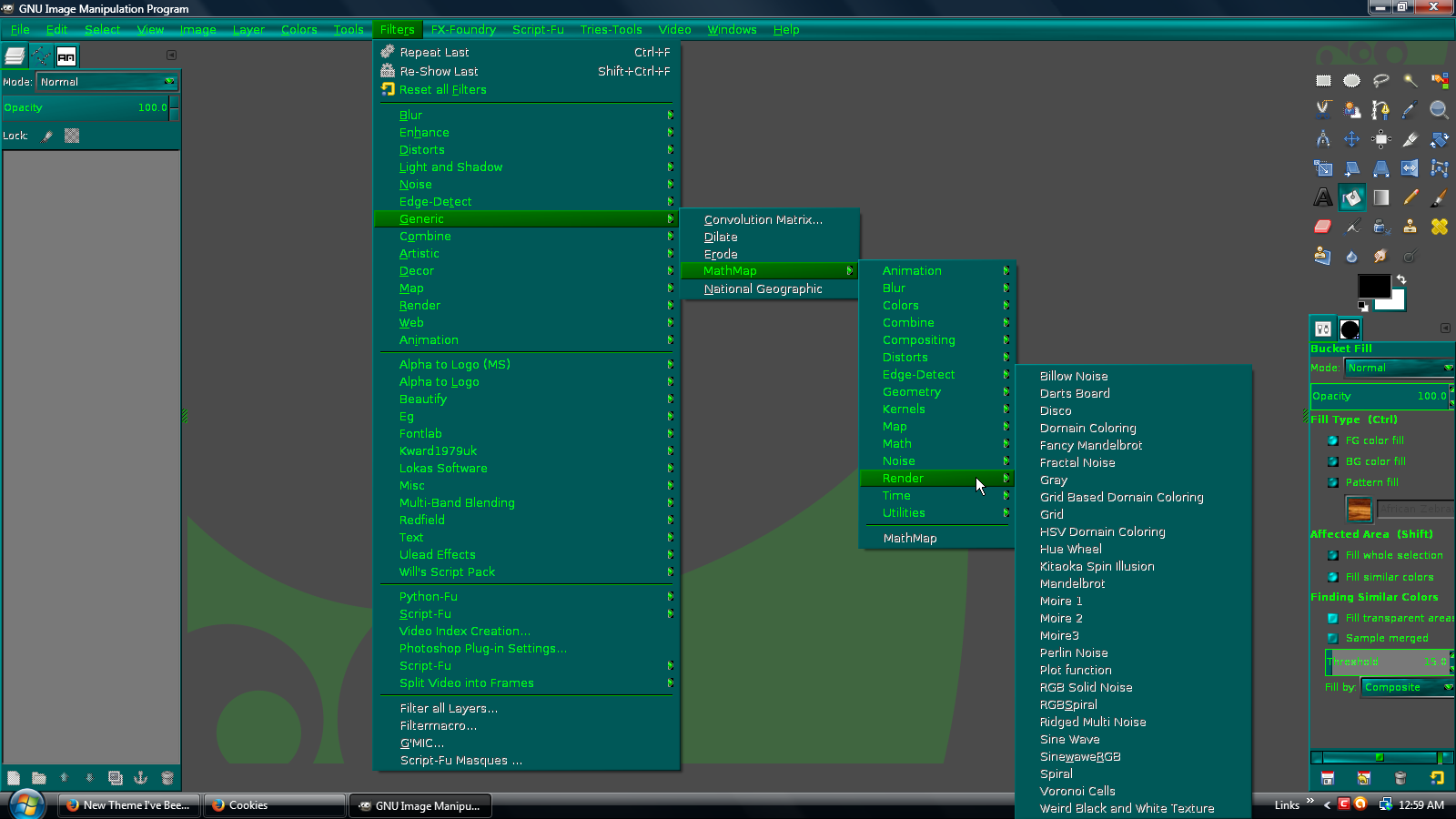Open the Fill by Composite dropdown
Image resolution: width=1456 pixels, height=819 pixels.
[x=1407, y=687]
